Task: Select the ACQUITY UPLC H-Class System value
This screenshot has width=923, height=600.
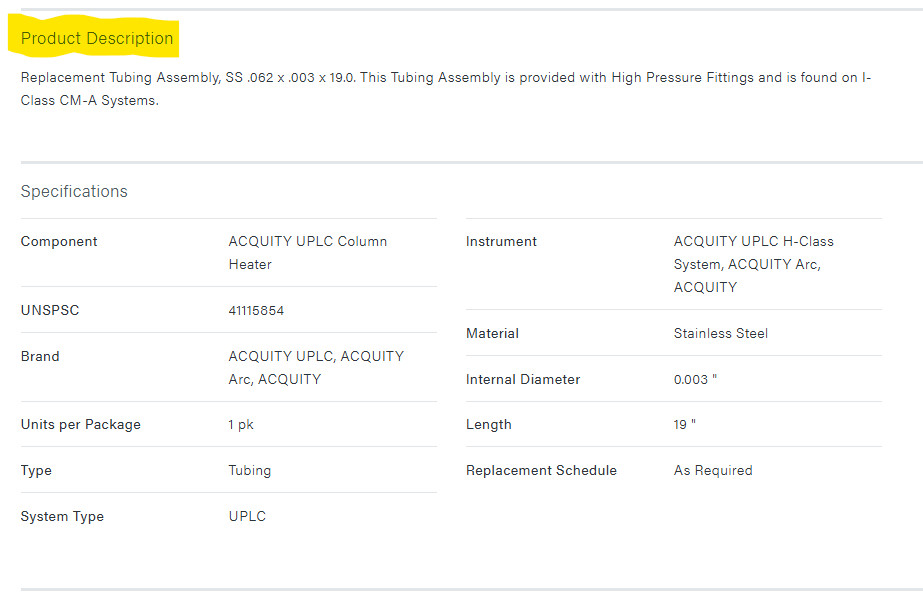Action: pyautogui.click(x=753, y=264)
